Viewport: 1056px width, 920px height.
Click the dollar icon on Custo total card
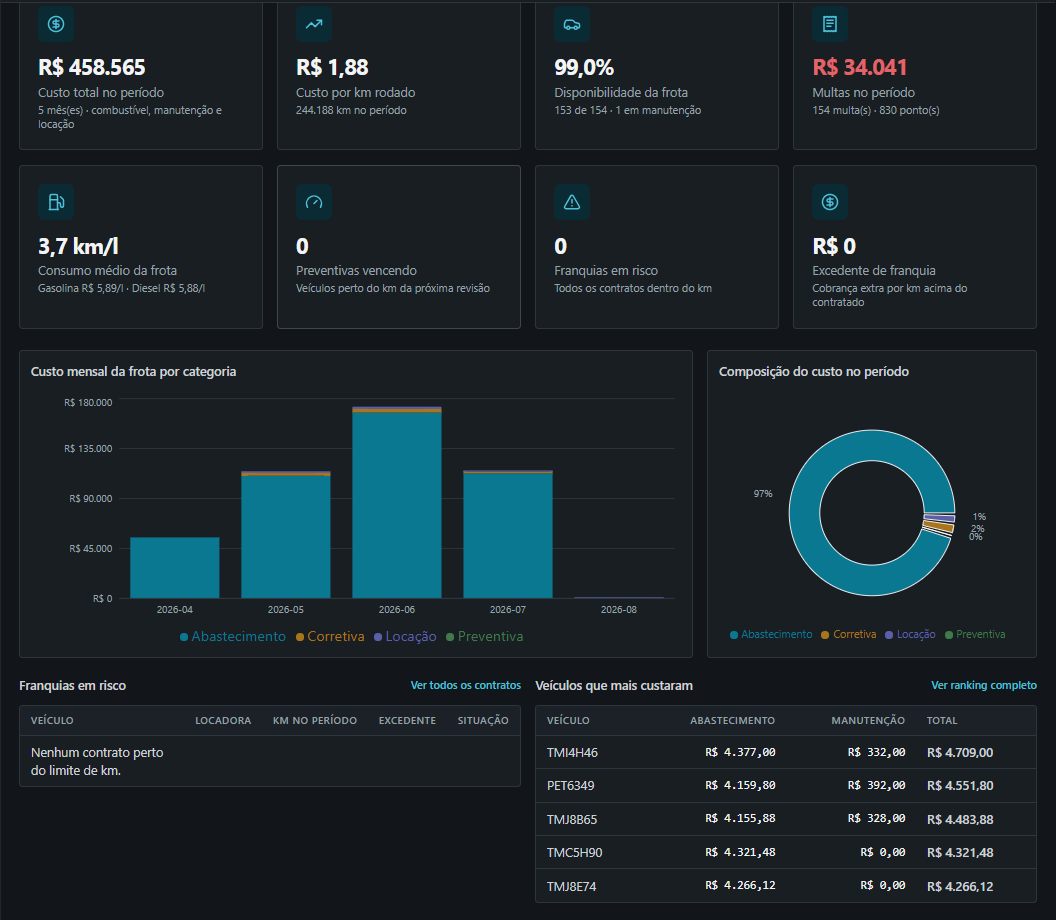56,24
